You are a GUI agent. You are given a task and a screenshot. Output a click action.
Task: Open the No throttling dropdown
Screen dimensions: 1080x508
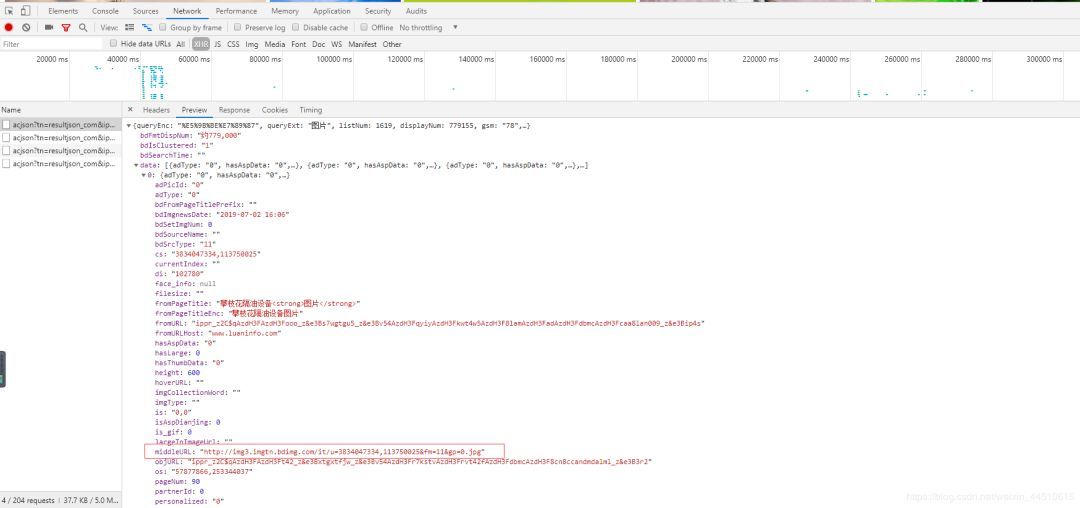pyautogui.click(x=428, y=28)
